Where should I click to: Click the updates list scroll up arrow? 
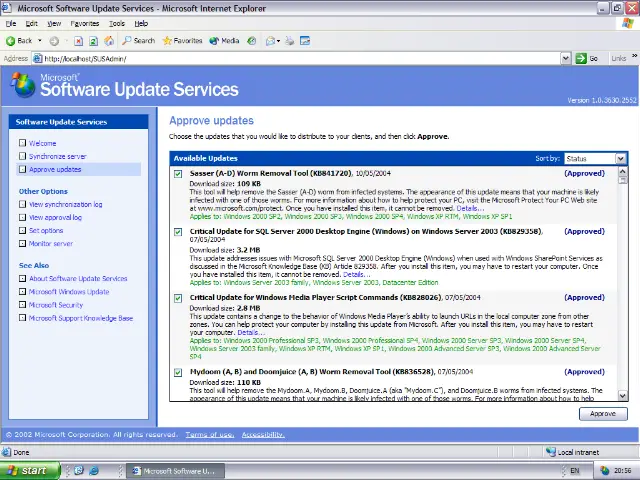click(x=622, y=171)
